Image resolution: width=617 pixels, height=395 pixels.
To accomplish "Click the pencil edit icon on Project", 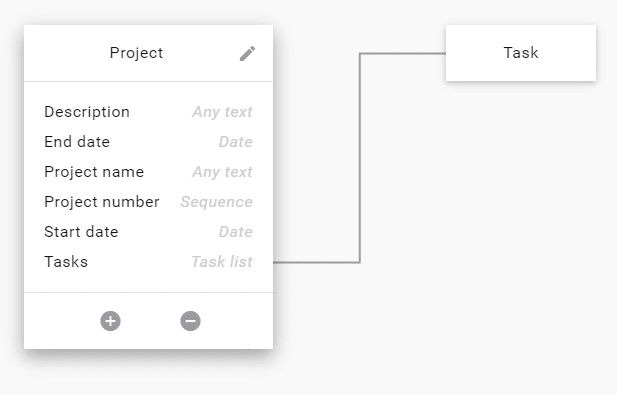I will coord(248,54).
